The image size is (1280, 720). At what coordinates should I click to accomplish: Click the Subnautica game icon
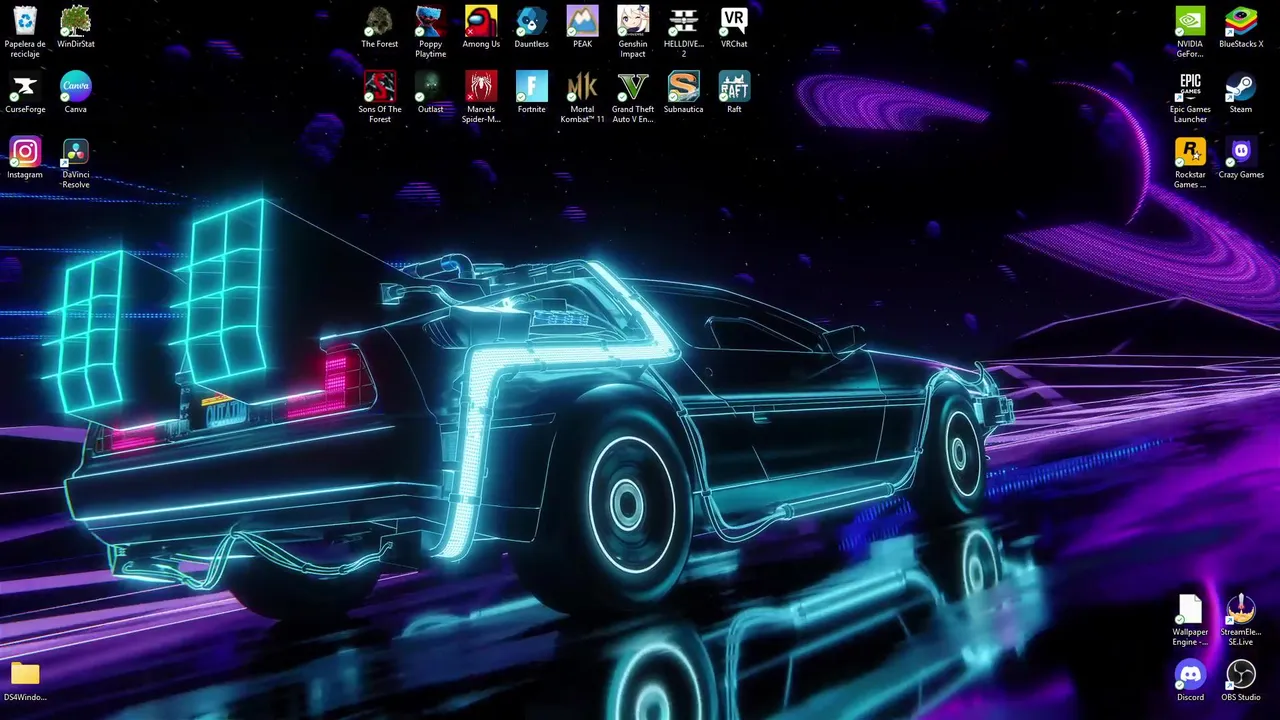point(684,86)
